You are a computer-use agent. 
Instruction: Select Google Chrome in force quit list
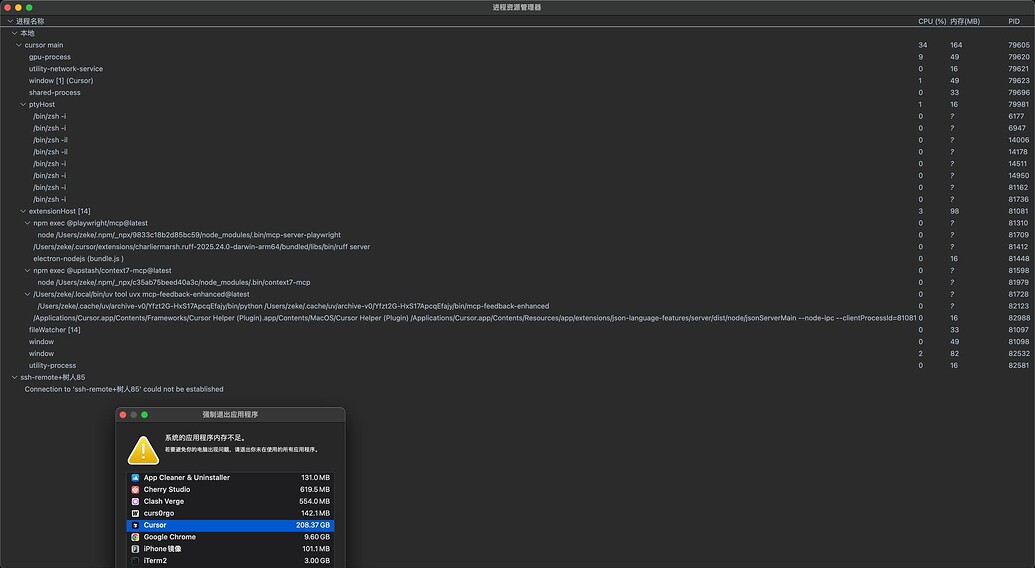230,537
